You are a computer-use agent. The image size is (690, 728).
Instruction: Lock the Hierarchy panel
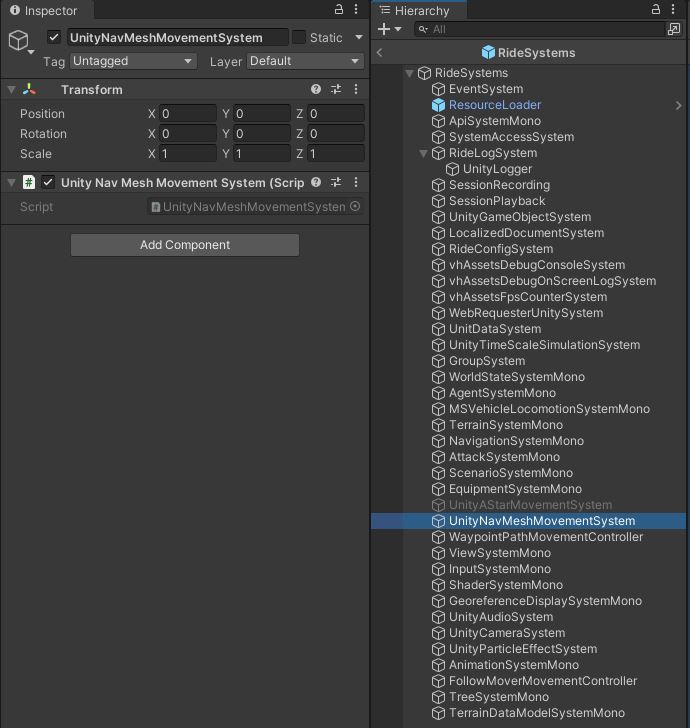[656, 9]
